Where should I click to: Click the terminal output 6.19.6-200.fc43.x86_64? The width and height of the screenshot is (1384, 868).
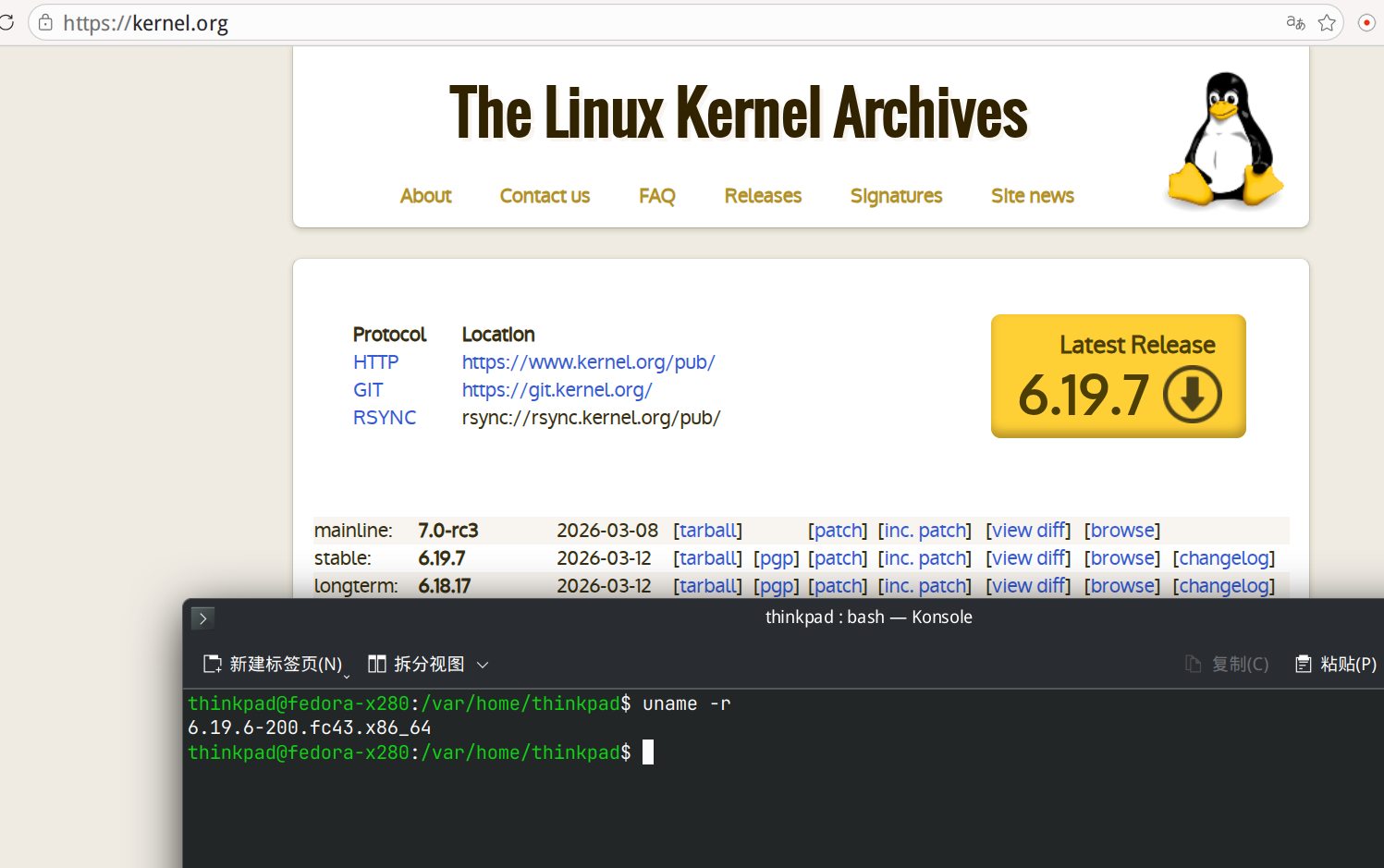[310, 728]
